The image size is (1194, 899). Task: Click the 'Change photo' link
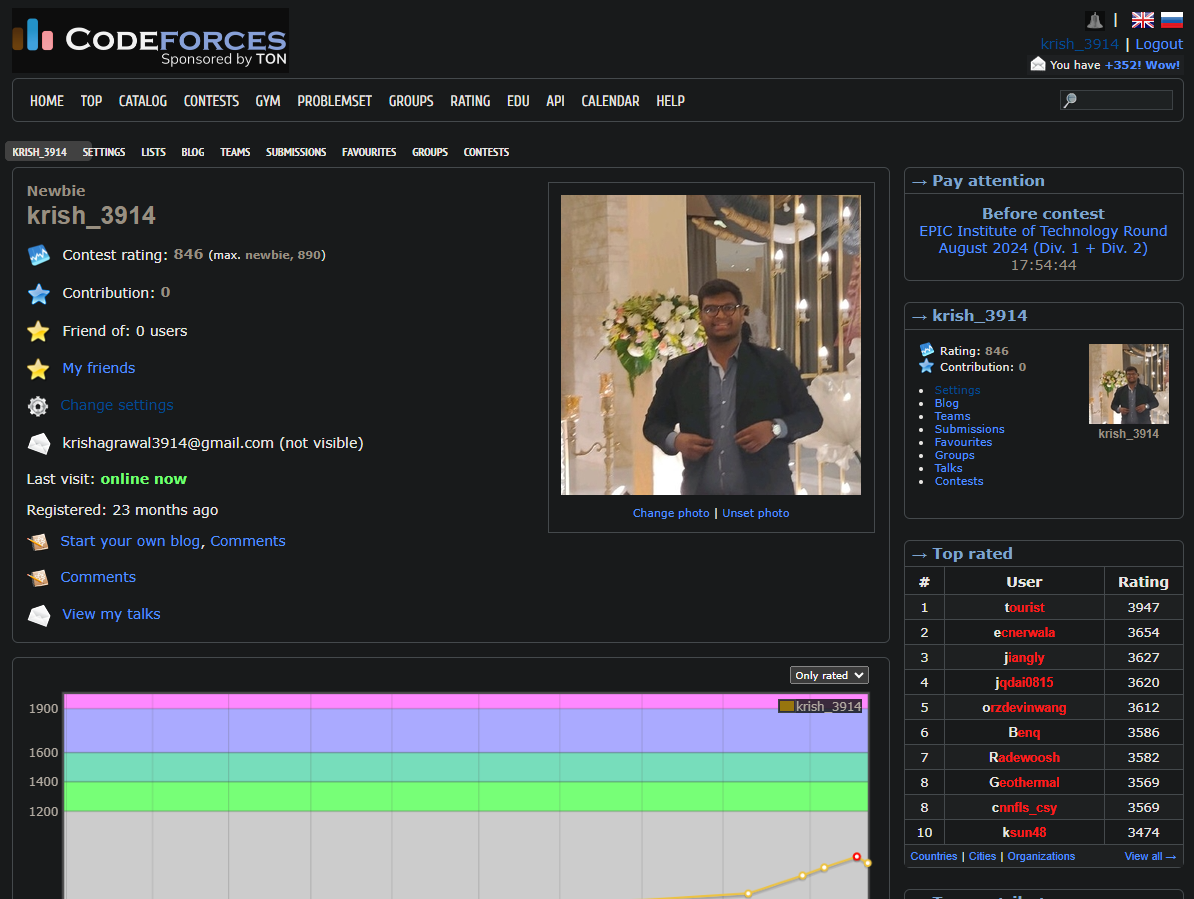coord(671,513)
